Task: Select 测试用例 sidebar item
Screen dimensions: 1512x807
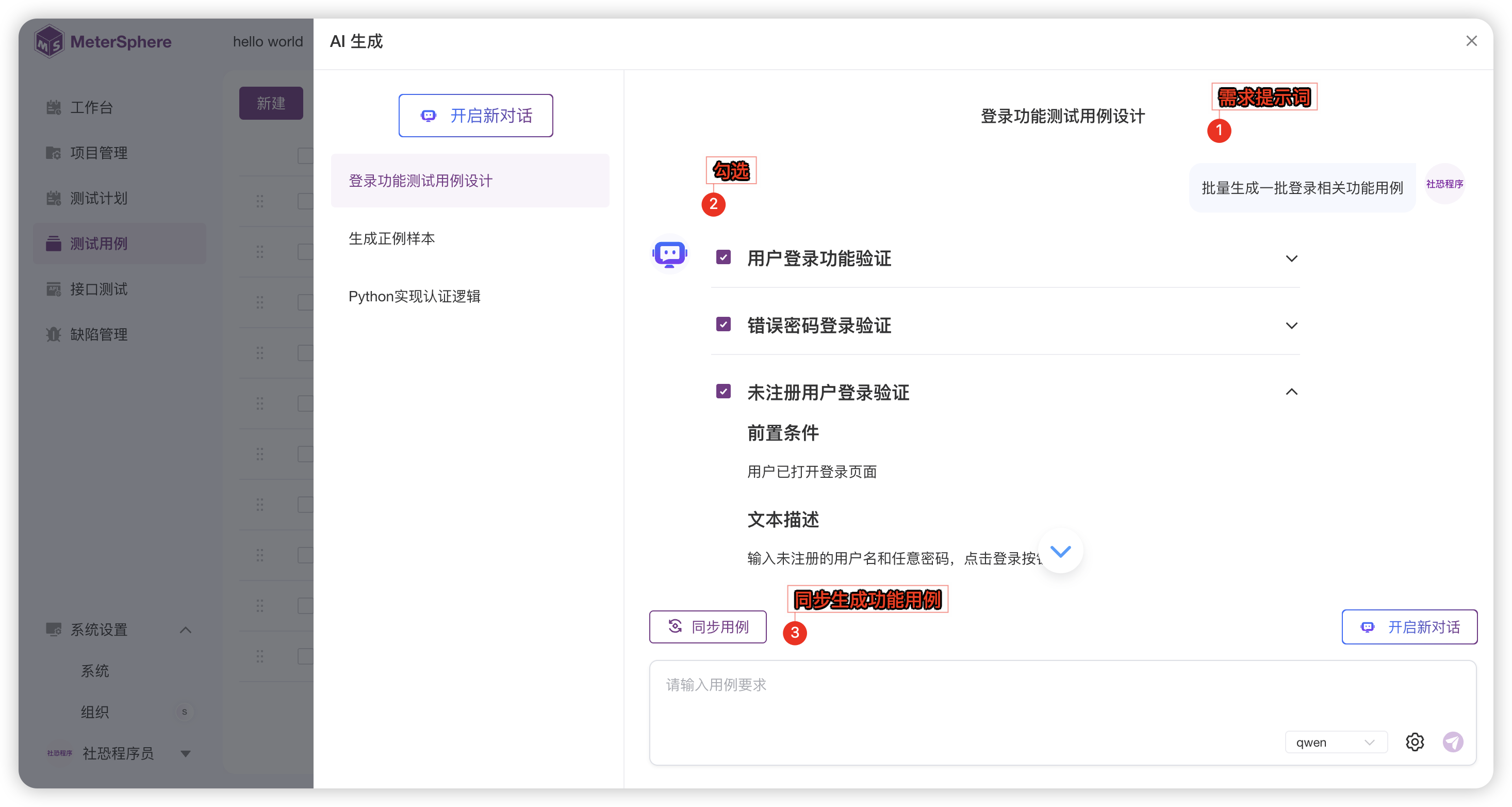Action: pos(120,243)
